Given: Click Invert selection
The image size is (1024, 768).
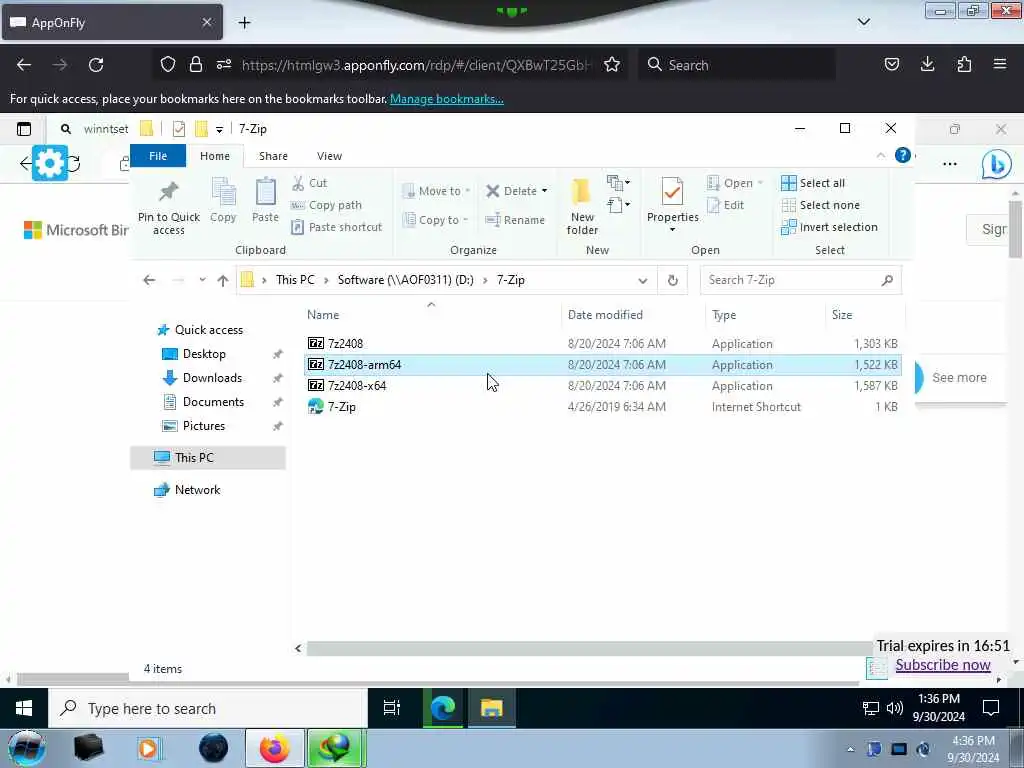Looking at the screenshot, I should coord(829,227).
